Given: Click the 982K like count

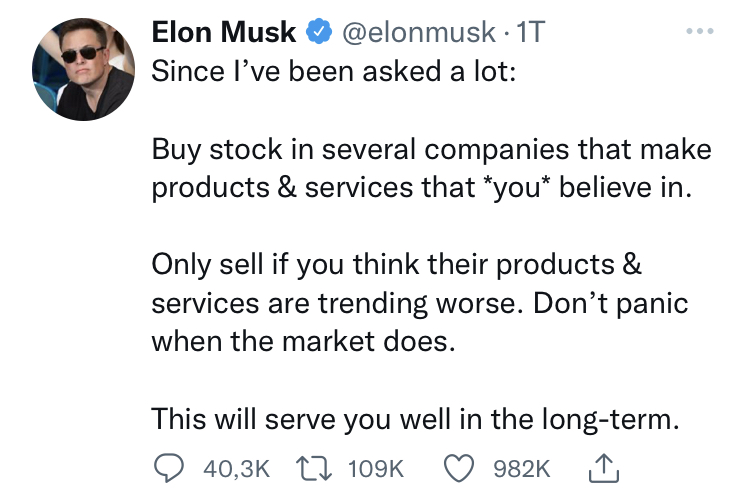Looking at the screenshot, I should point(524,468).
